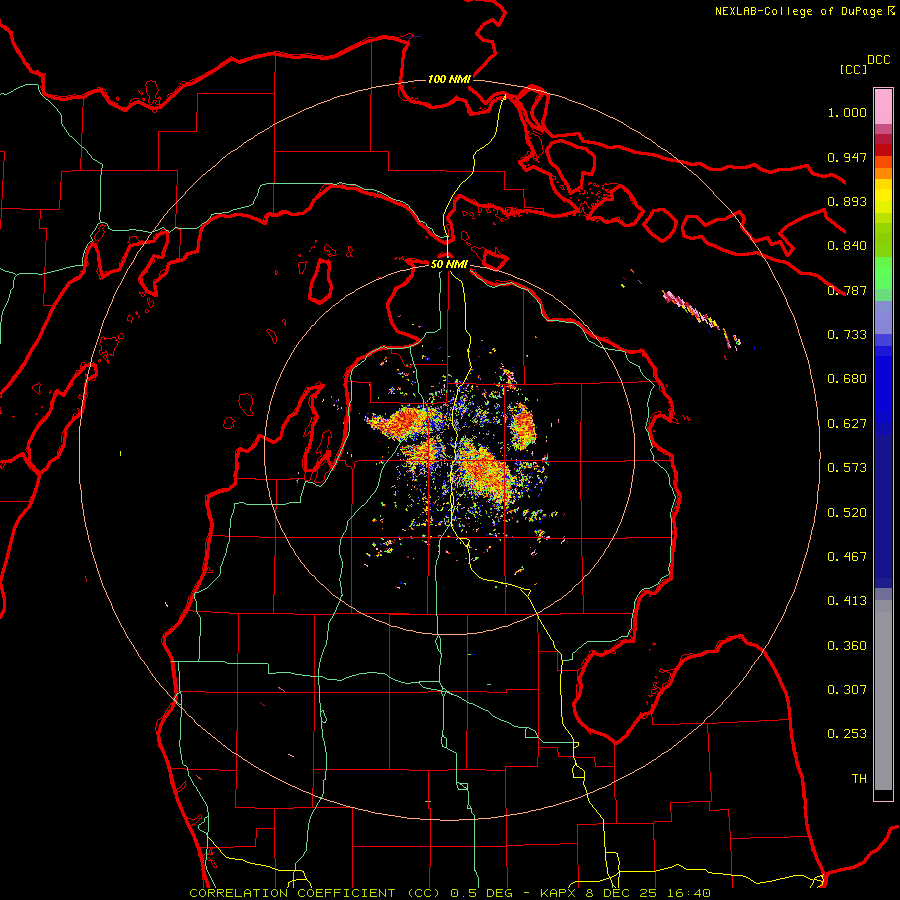
Task: Click the 0.893 legend value
Action: (847, 201)
